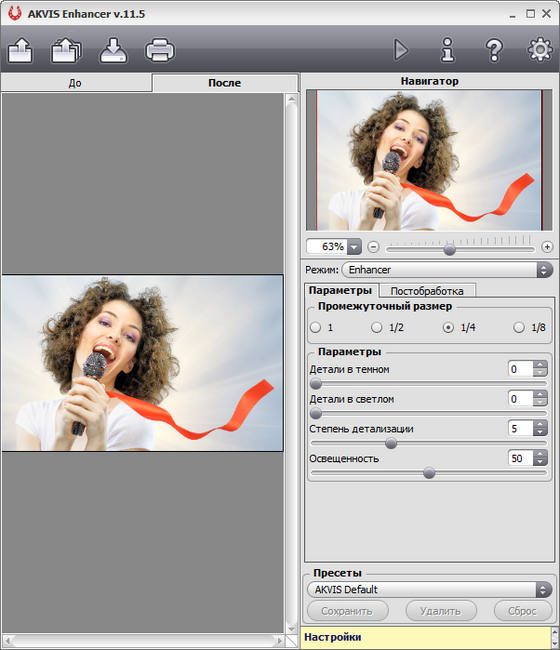Switch to the Постобработка tab

pos(427,291)
